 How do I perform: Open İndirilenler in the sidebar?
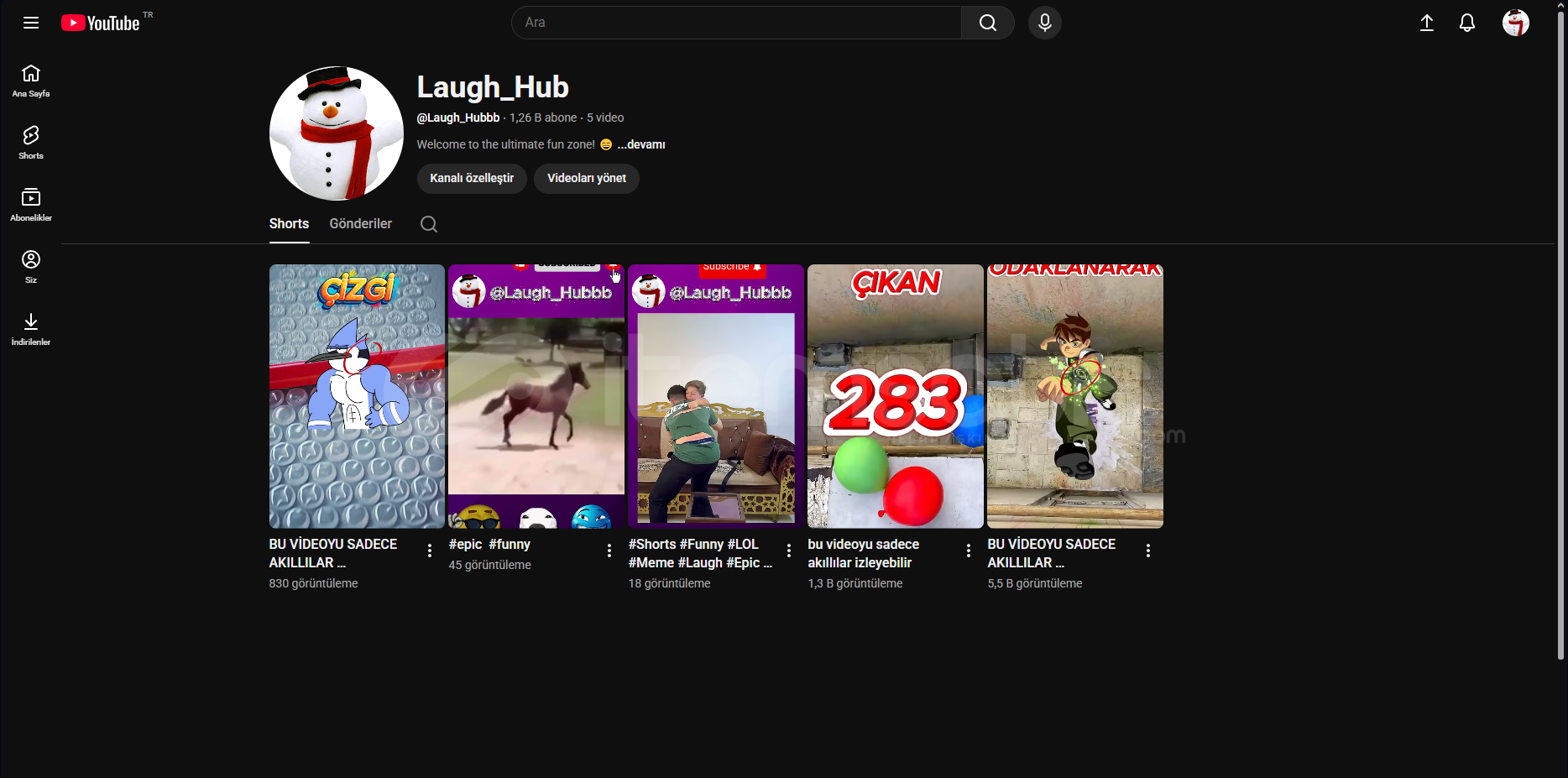coord(31,329)
